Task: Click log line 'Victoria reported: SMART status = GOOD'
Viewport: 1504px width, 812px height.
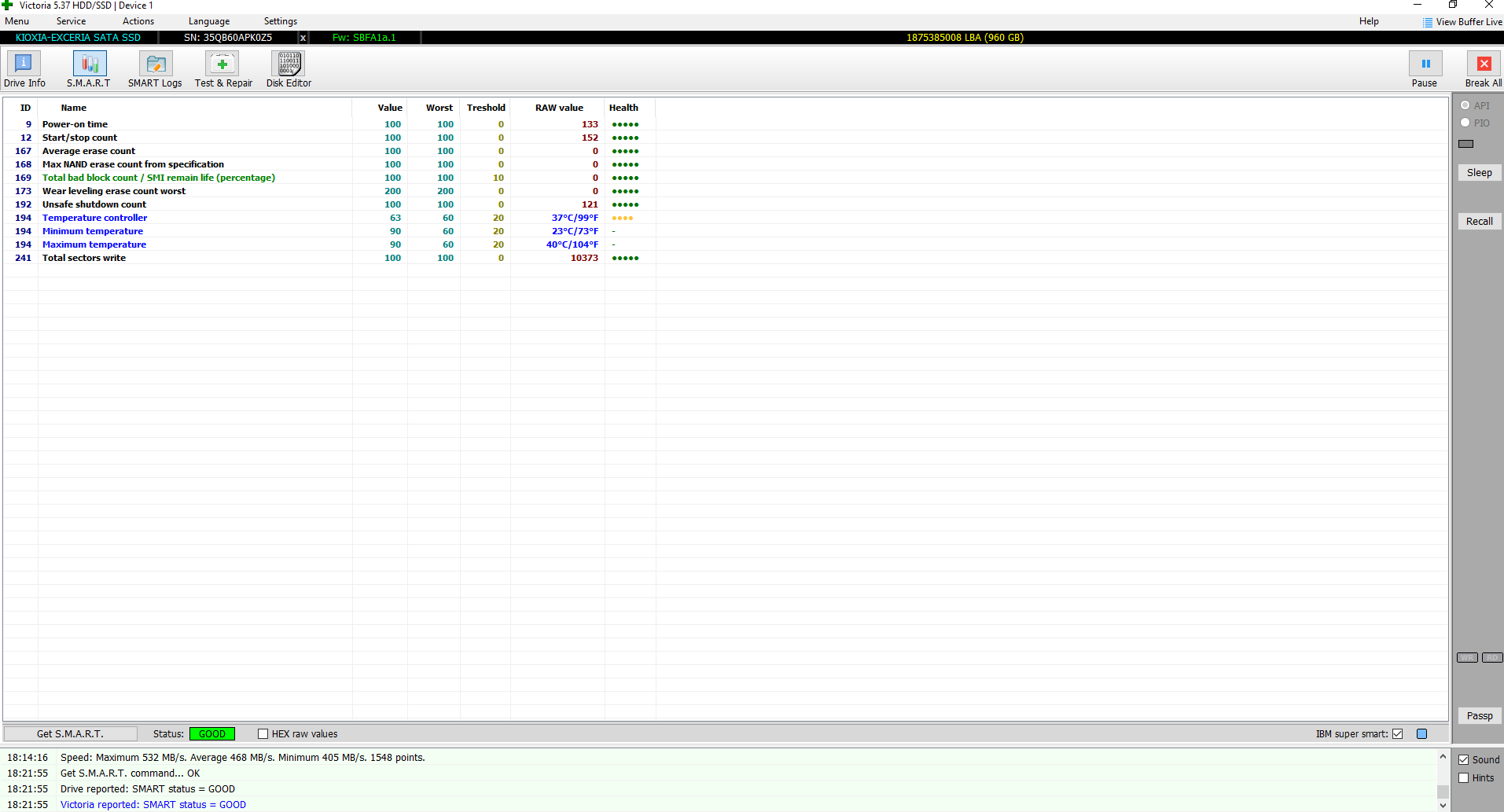Action: [x=153, y=805]
